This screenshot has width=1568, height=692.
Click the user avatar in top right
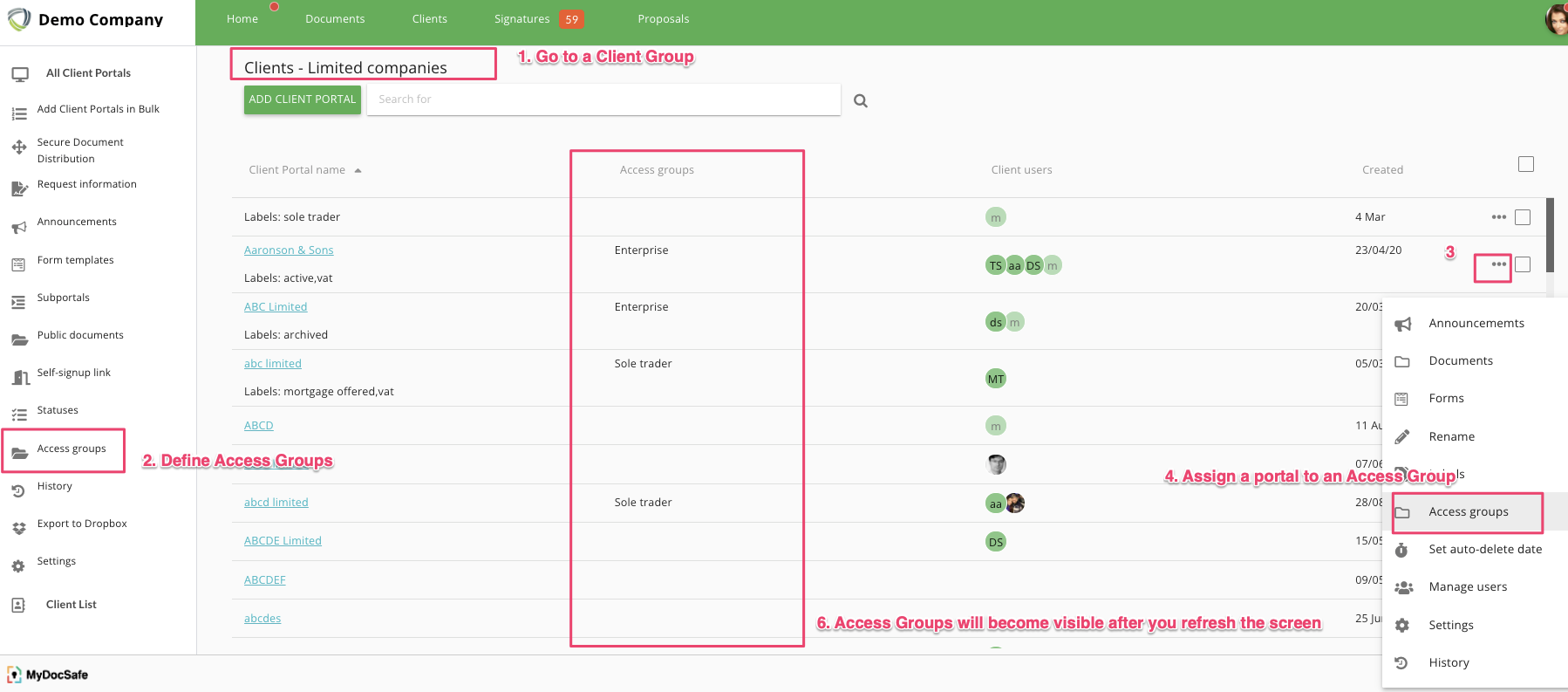(1556, 19)
